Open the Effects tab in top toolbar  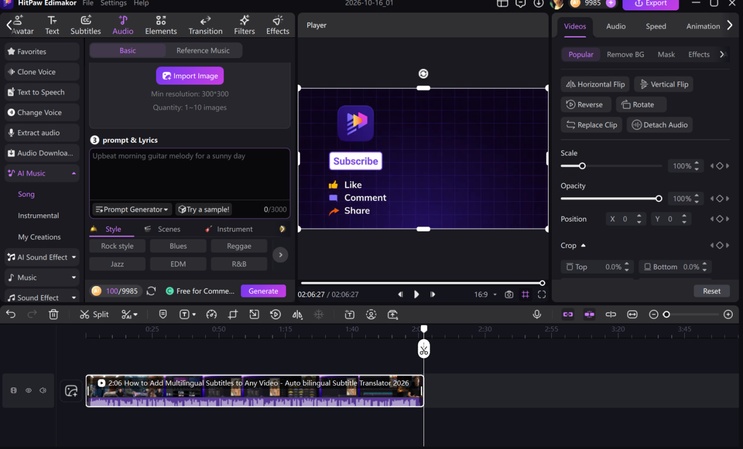tap(278, 25)
